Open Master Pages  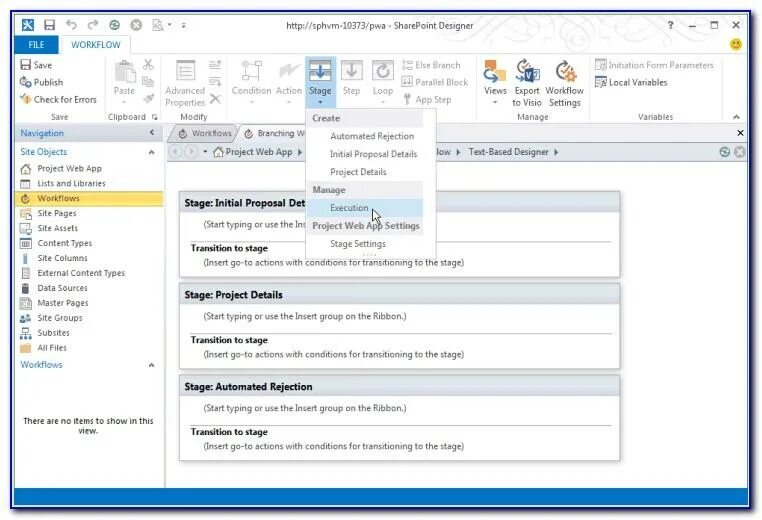pyautogui.click(x=63, y=303)
